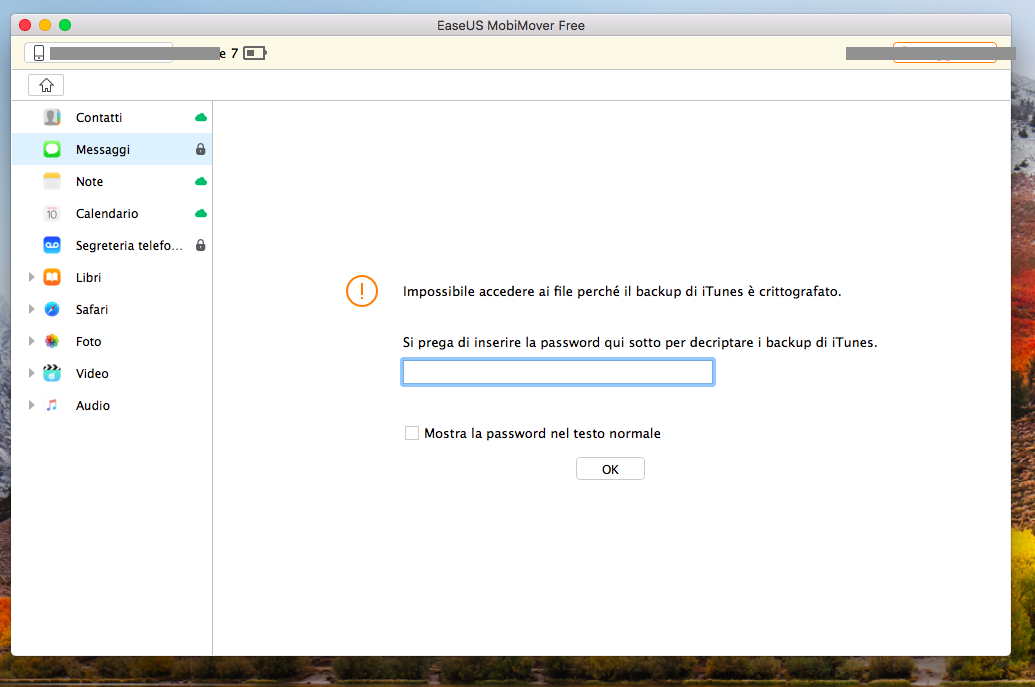Click the orange outlined button top right
Screen dimensions: 1035x687
[944, 53]
